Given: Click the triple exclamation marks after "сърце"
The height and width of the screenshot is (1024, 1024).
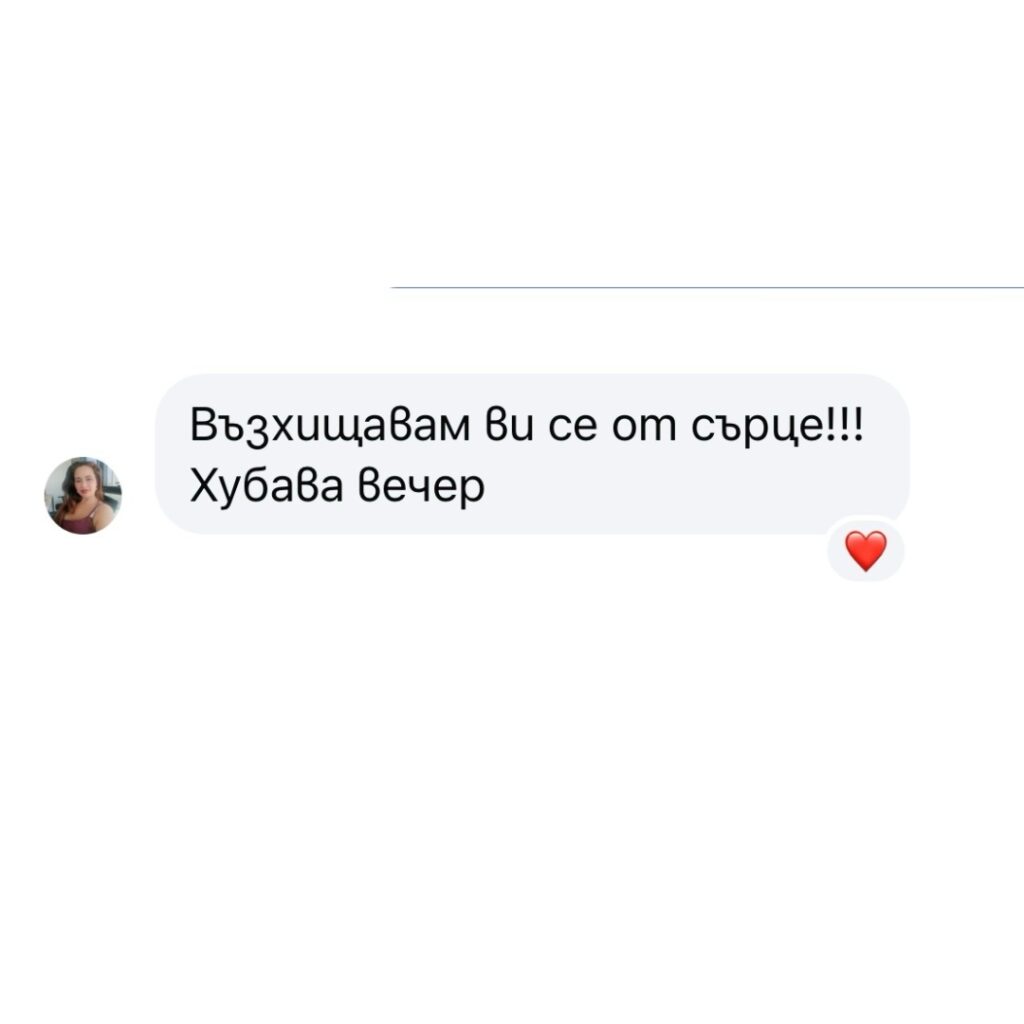Looking at the screenshot, I should coord(846,426).
